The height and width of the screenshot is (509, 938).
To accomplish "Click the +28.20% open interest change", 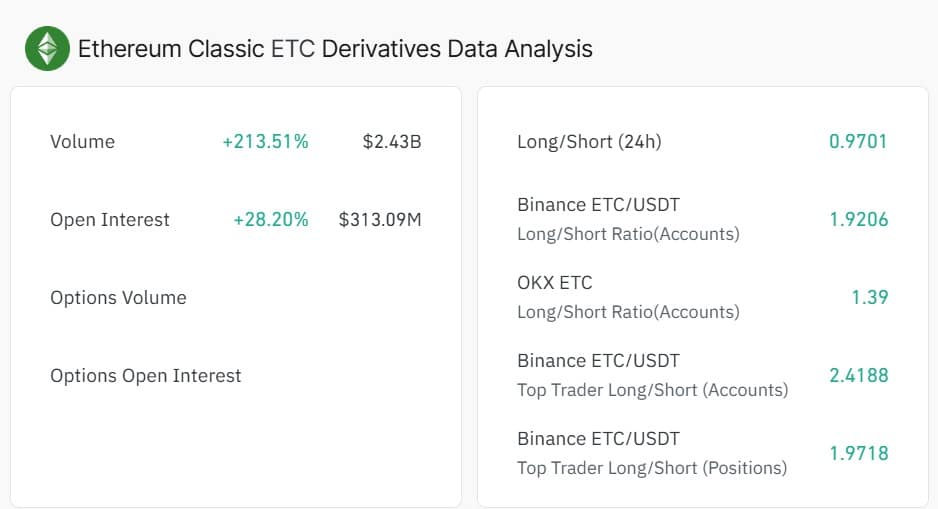I will pyautogui.click(x=271, y=220).
